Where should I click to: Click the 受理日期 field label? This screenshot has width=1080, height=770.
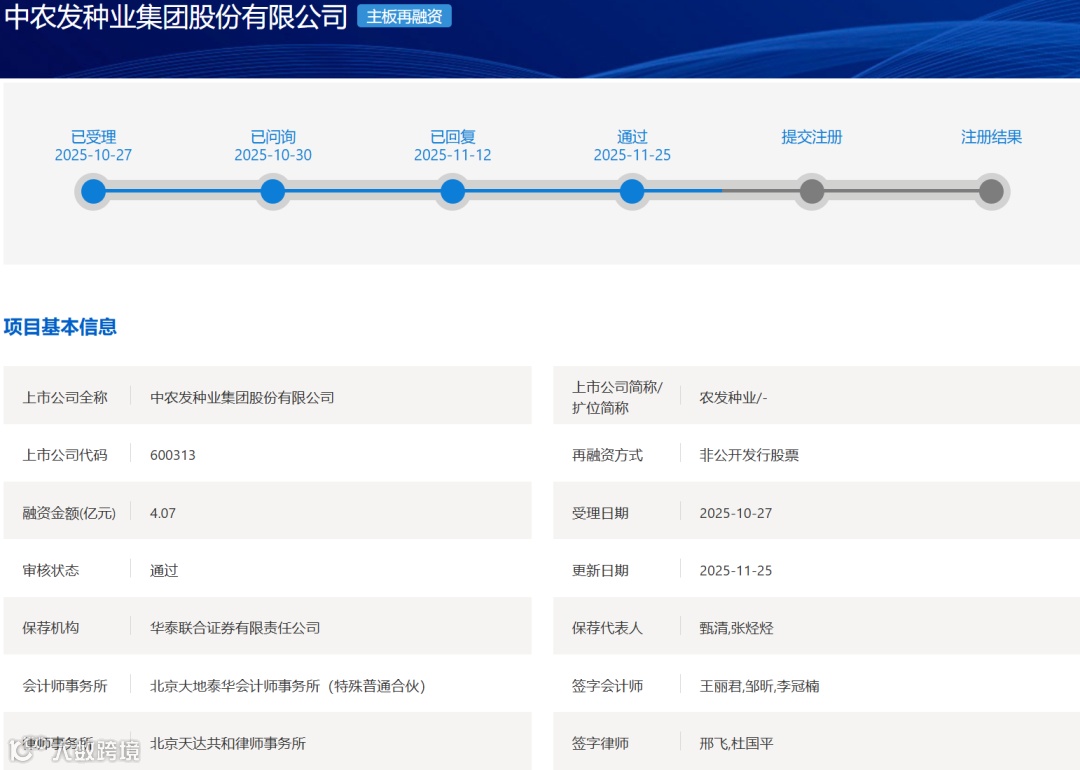(600, 513)
